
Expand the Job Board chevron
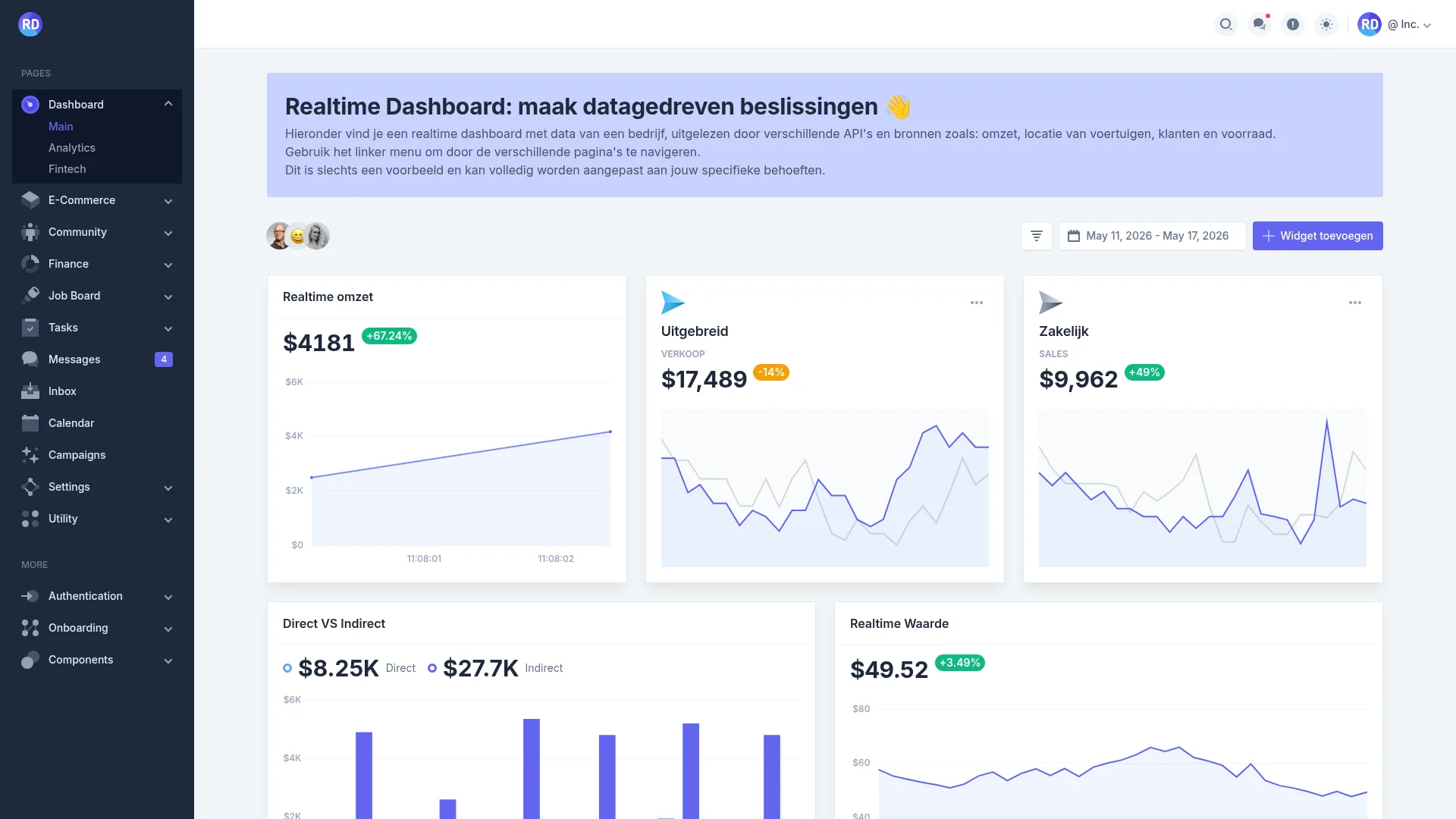pos(168,297)
